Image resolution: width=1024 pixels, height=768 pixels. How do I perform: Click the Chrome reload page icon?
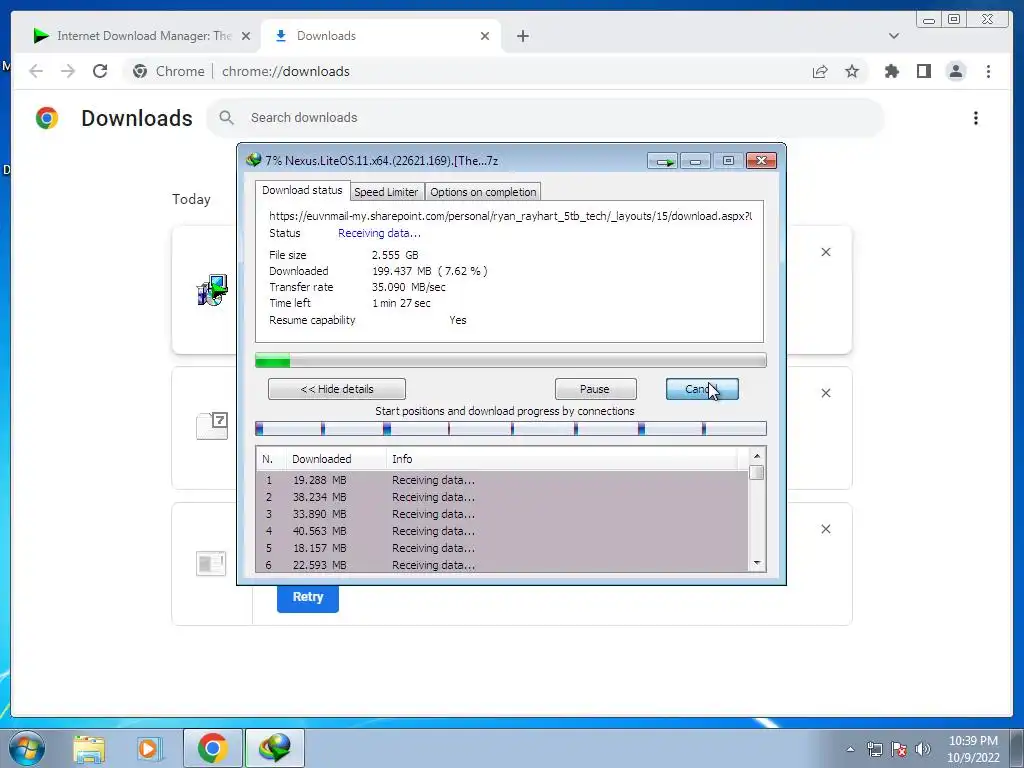point(100,71)
